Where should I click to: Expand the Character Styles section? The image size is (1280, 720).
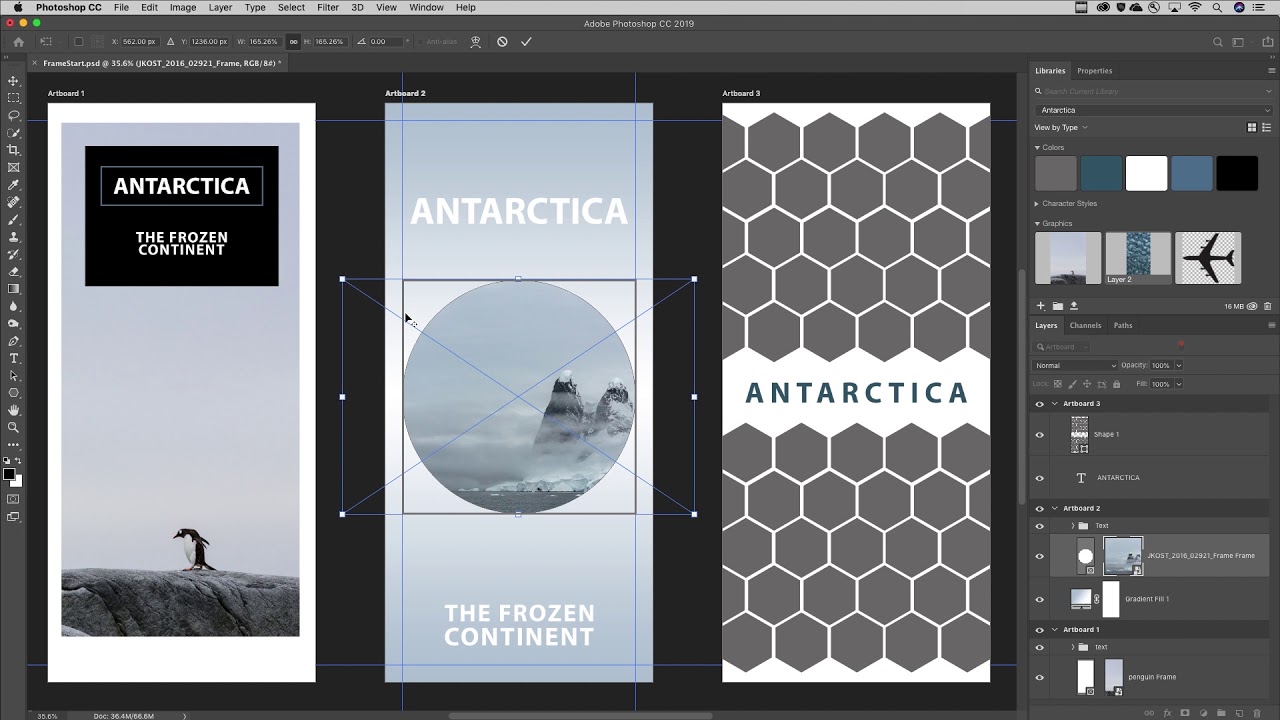1037,204
